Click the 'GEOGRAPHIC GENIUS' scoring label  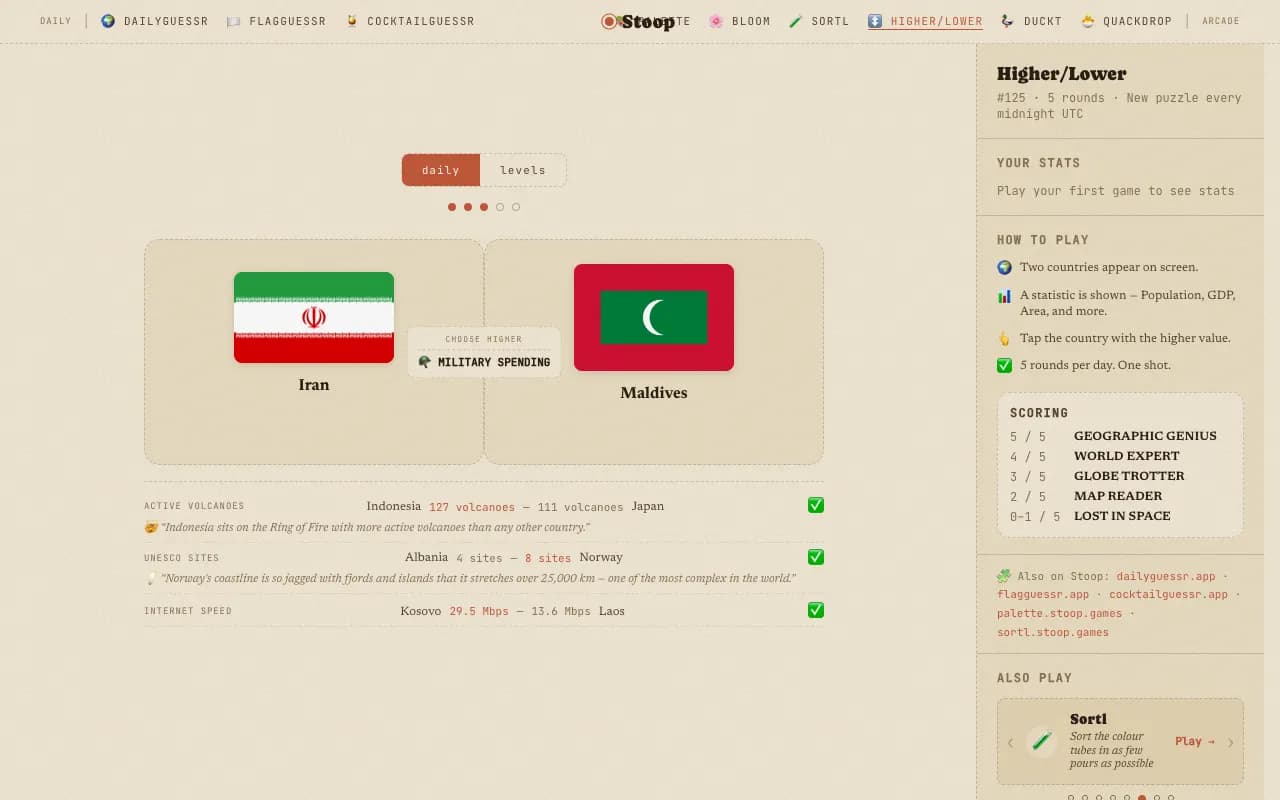[x=1145, y=436]
